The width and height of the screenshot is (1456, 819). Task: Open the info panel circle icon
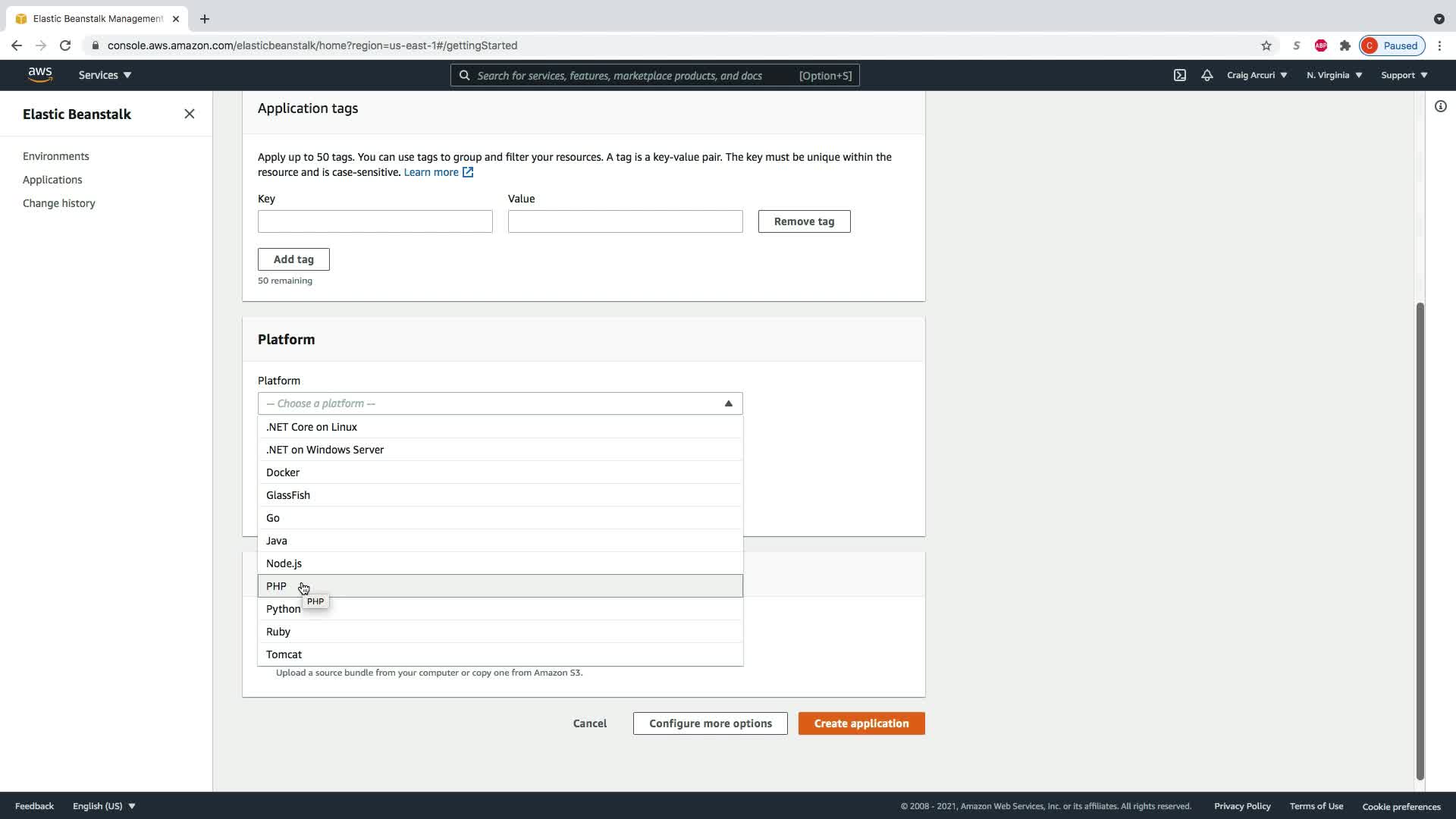[x=1440, y=107]
